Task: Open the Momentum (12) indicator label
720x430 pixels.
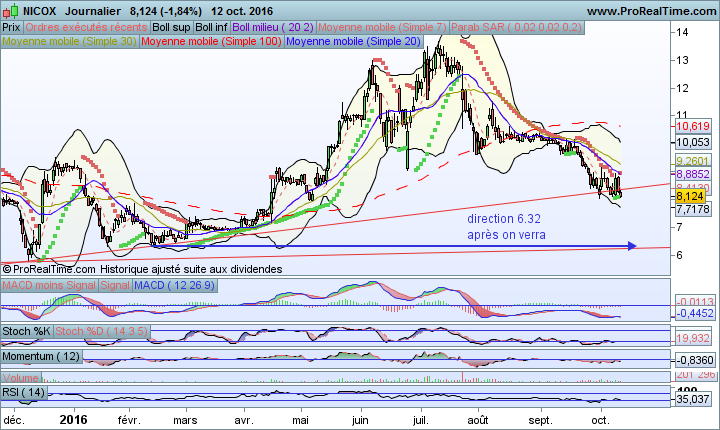Action: coord(41,356)
